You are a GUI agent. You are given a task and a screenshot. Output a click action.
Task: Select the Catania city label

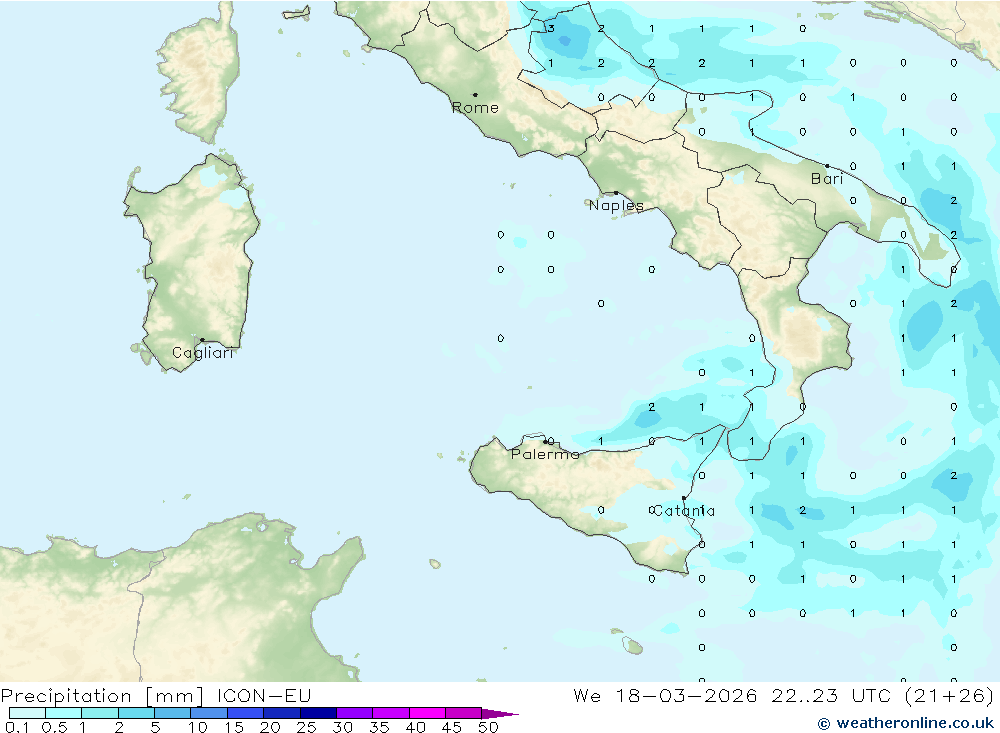(684, 511)
